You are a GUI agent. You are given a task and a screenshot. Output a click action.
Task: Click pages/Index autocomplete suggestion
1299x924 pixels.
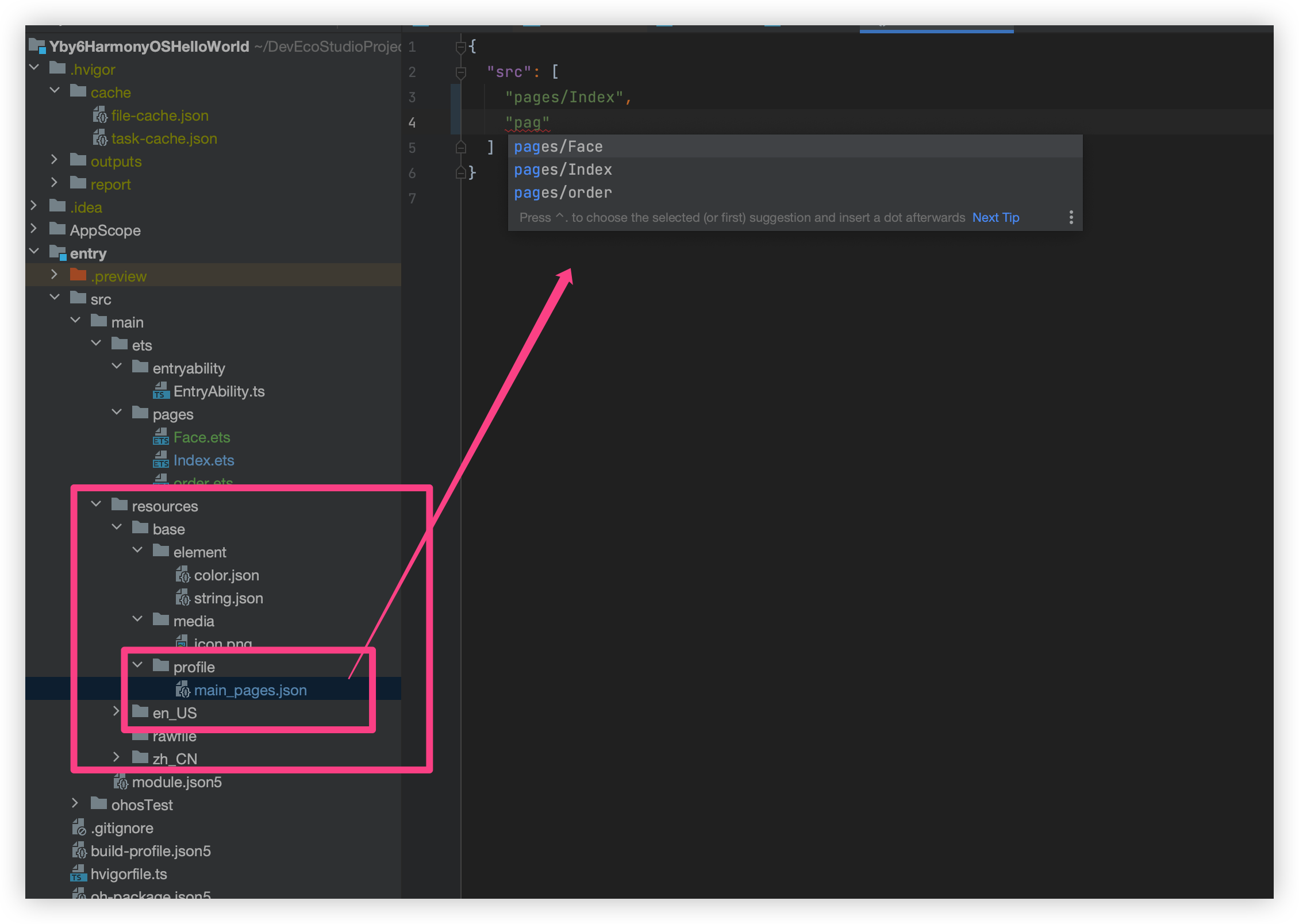[x=564, y=170]
